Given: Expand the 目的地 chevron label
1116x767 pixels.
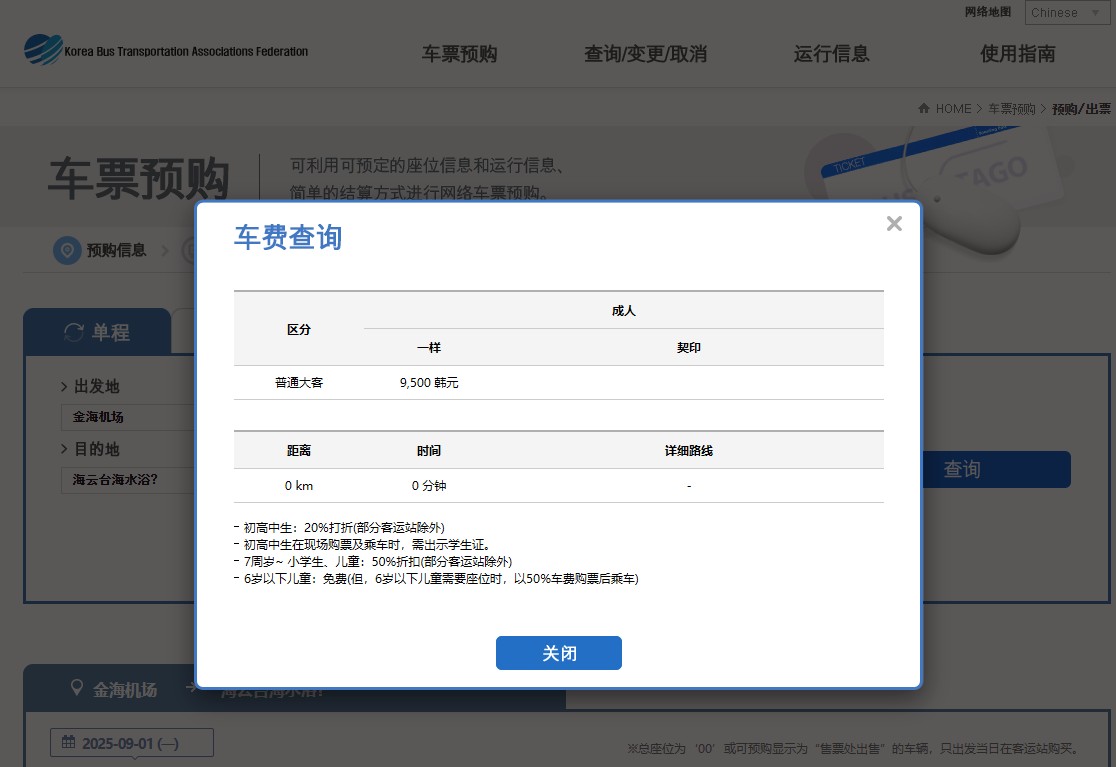Looking at the screenshot, I should pos(91,449).
